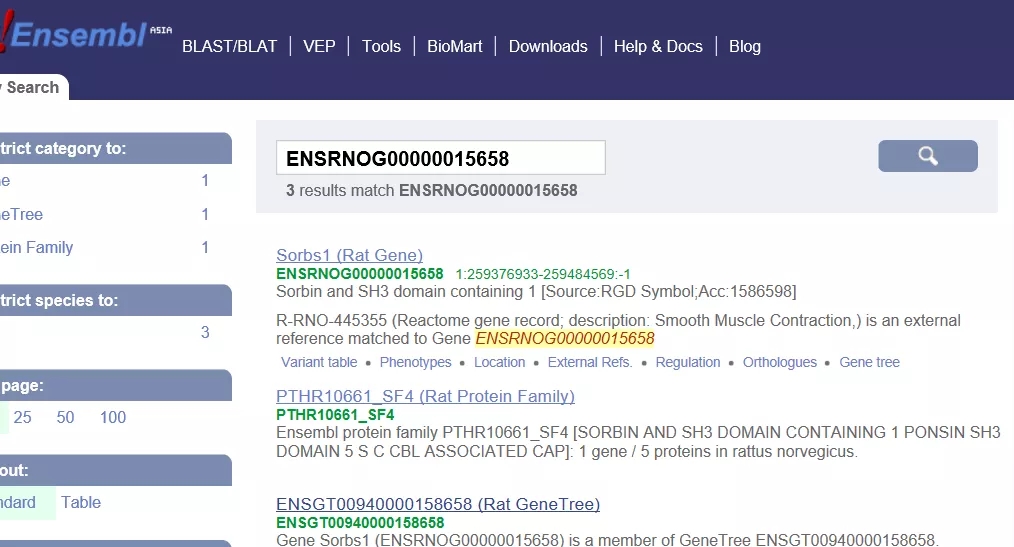1014x547 pixels.
Task: Click the magnifying glass search button
Action: [x=927, y=156]
